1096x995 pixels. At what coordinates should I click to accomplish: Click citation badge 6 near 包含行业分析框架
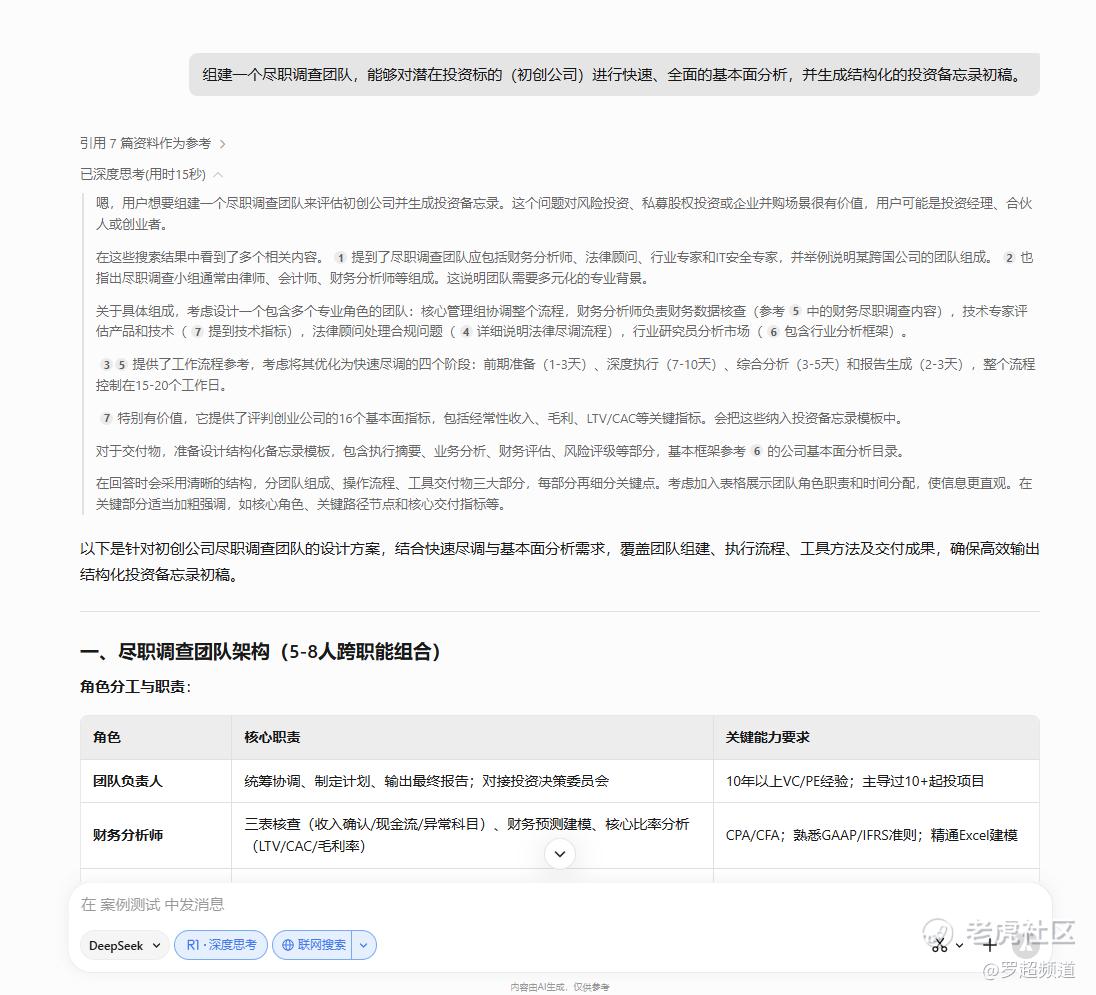coord(773,332)
